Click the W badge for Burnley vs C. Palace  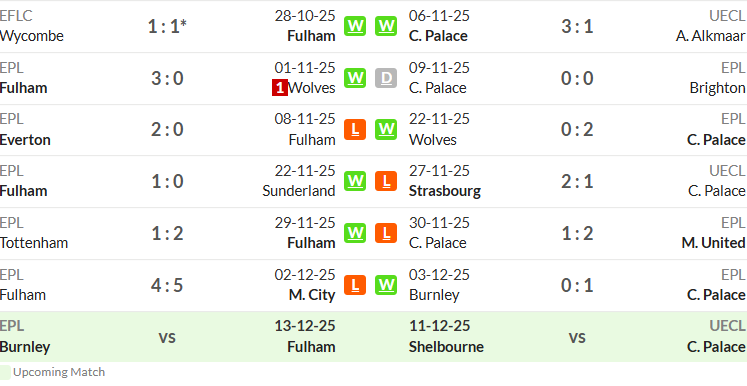pos(386,285)
